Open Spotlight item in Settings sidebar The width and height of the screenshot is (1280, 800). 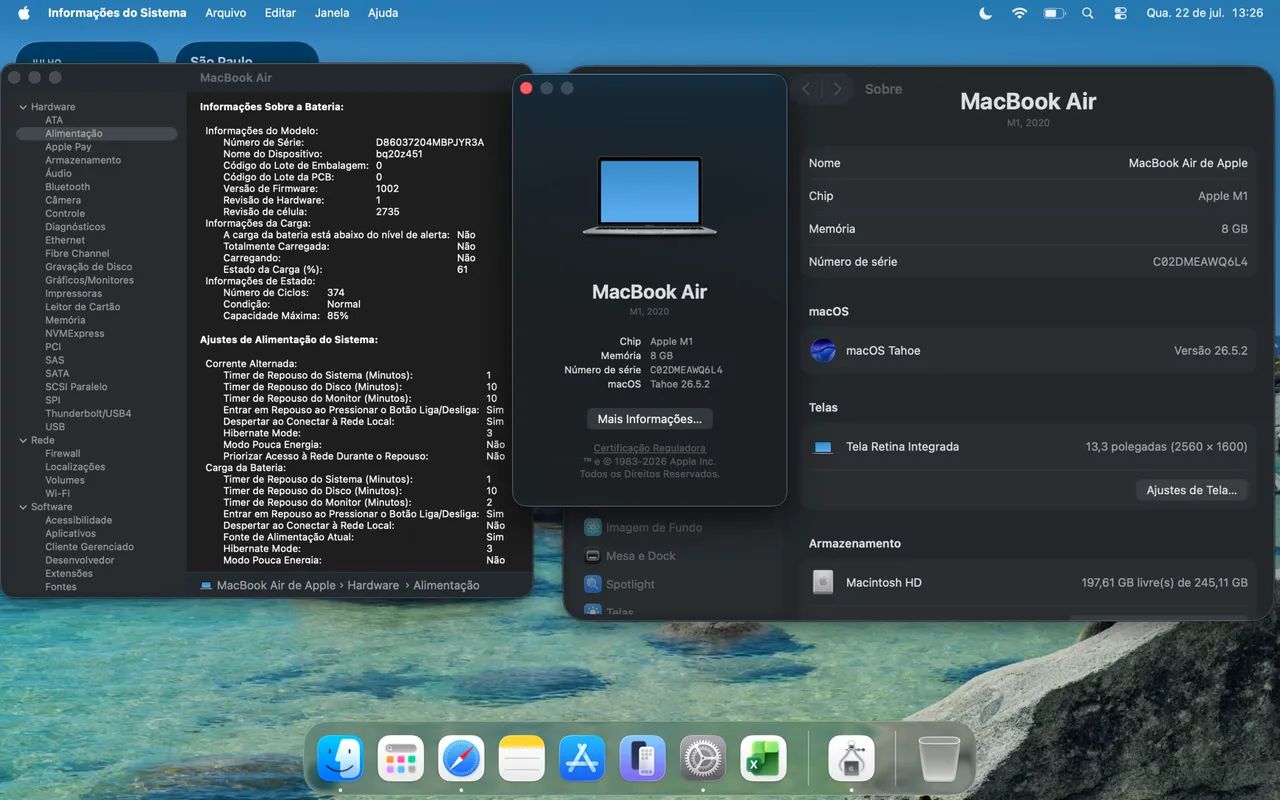coord(630,584)
